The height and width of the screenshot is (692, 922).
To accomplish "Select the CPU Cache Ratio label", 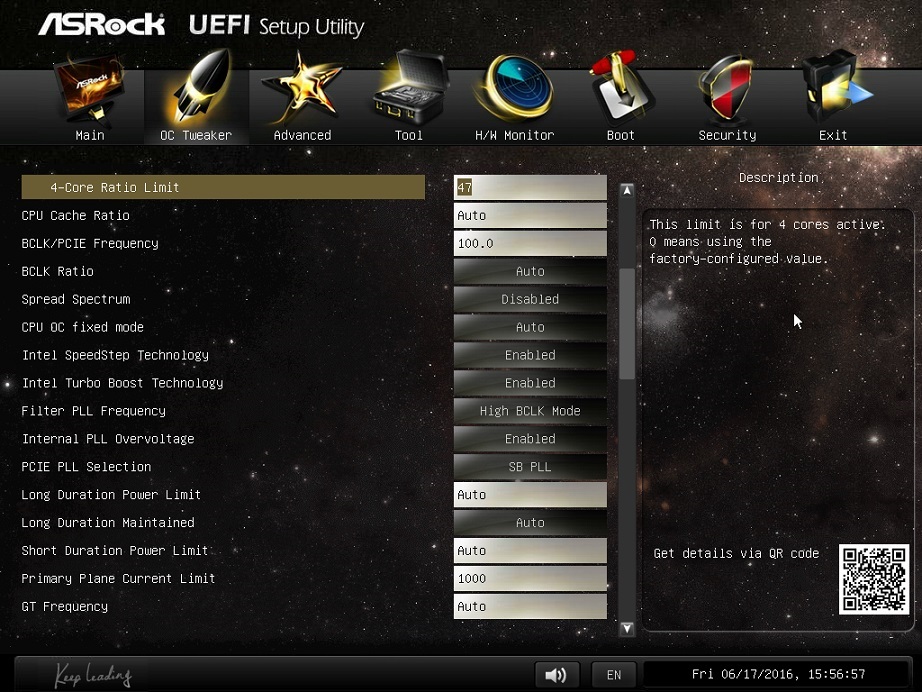I will [75, 216].
